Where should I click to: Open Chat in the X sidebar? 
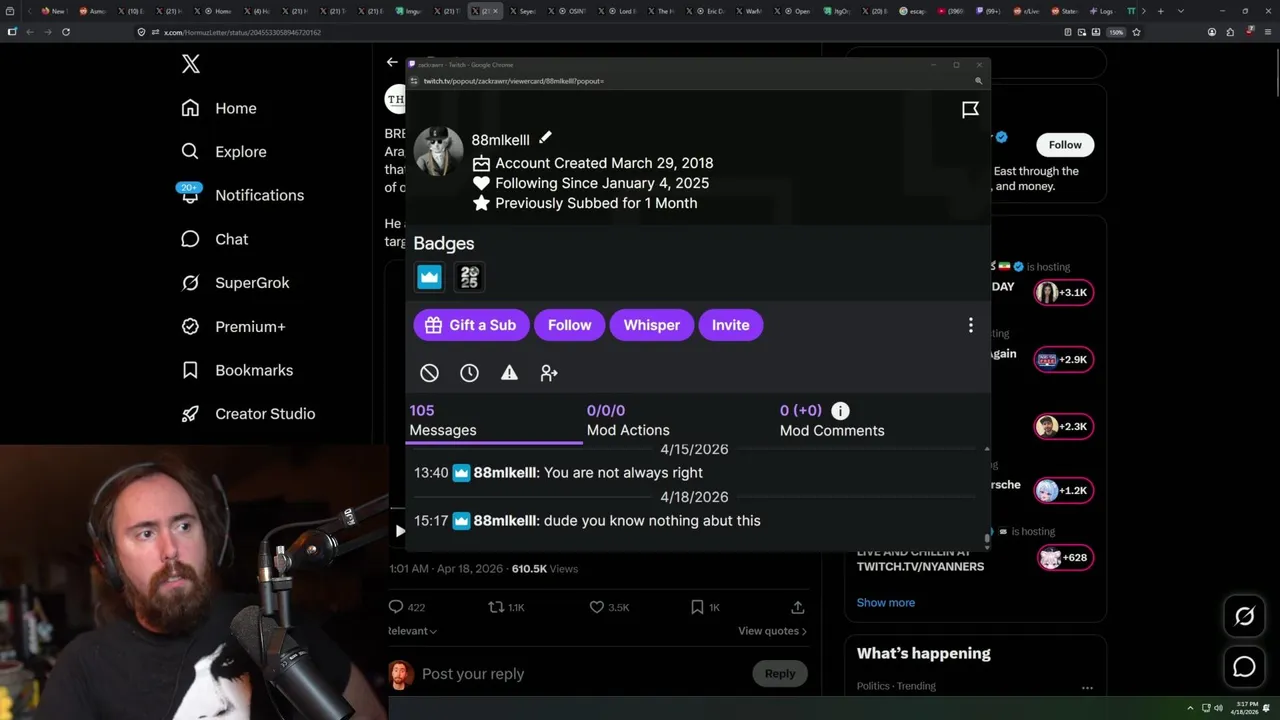pos(214,239)
